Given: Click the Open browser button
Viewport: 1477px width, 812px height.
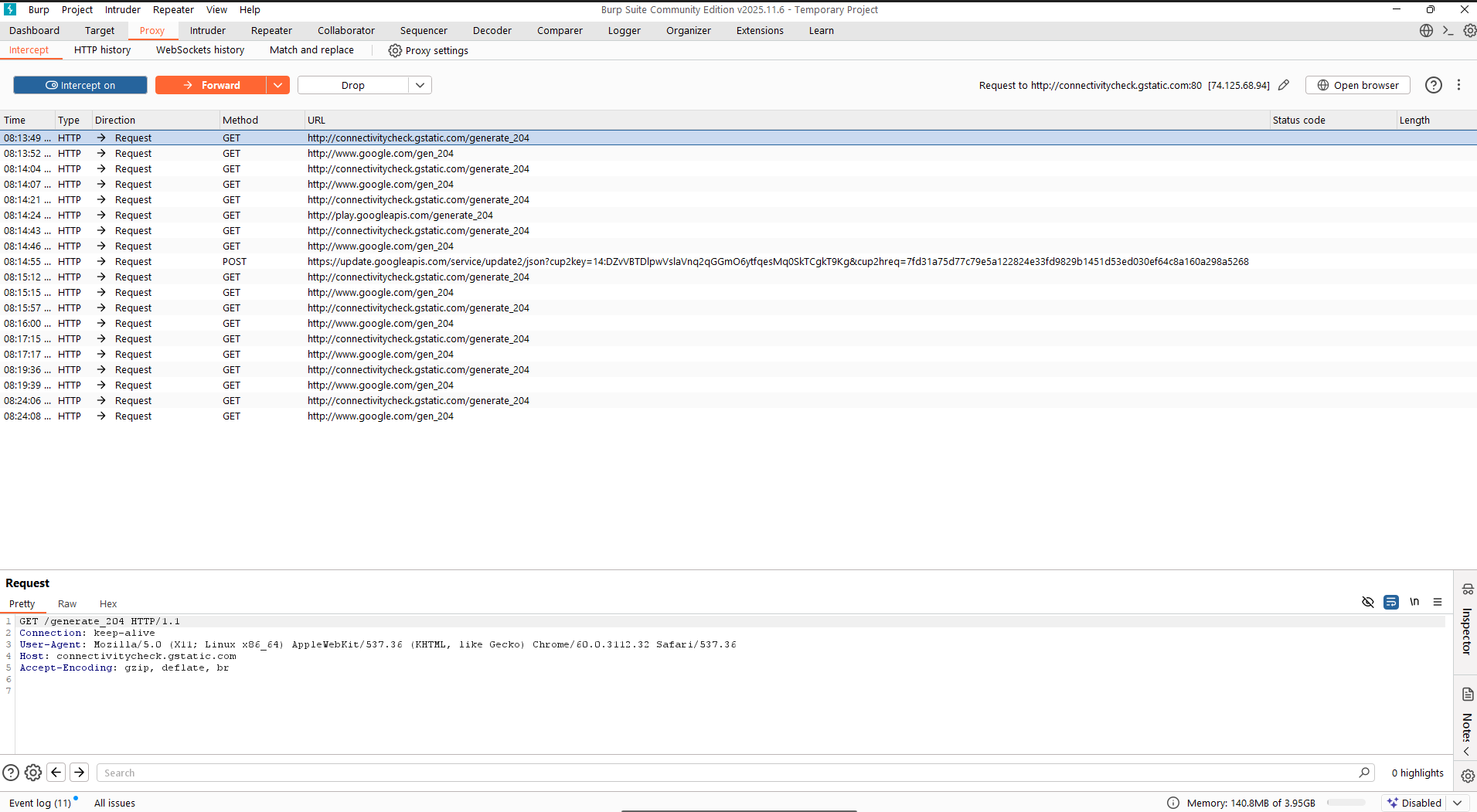Looking at the screenshot, I should tap(1357, 85).
